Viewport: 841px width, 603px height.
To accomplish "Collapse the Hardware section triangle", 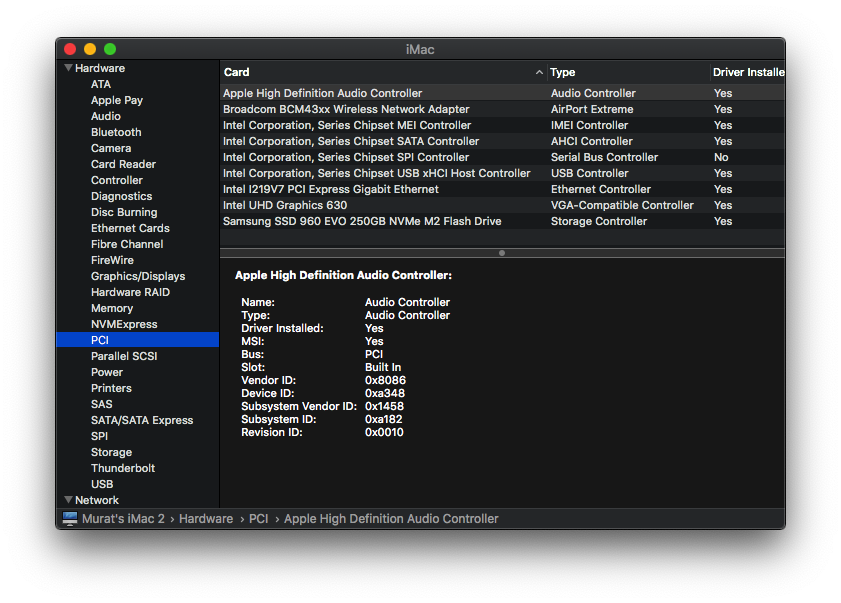I will pyautogui.click(x=68, y=68).
